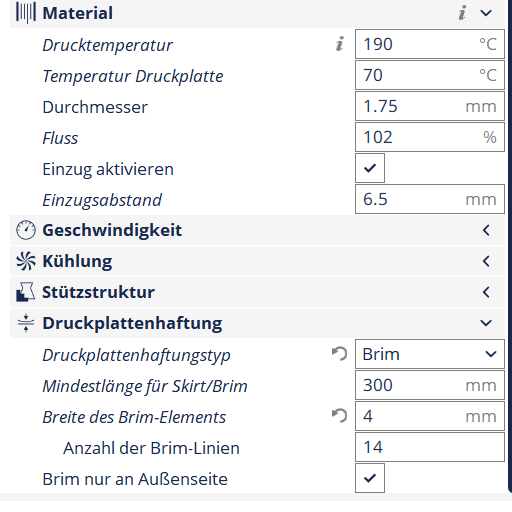Expand the Geschwindigkeit section chevron

coord(486,230)
